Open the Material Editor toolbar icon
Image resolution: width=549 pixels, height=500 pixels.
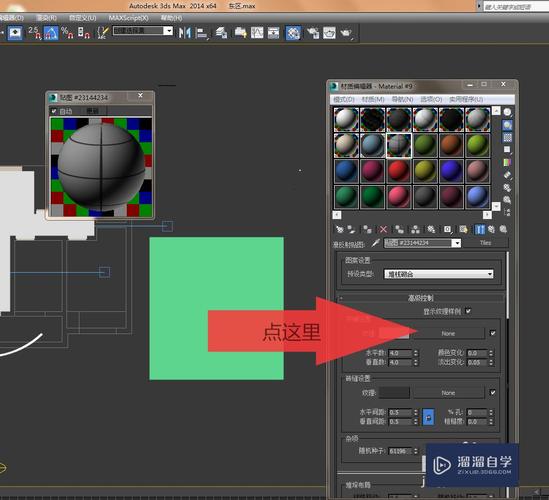tap(293, 33)
